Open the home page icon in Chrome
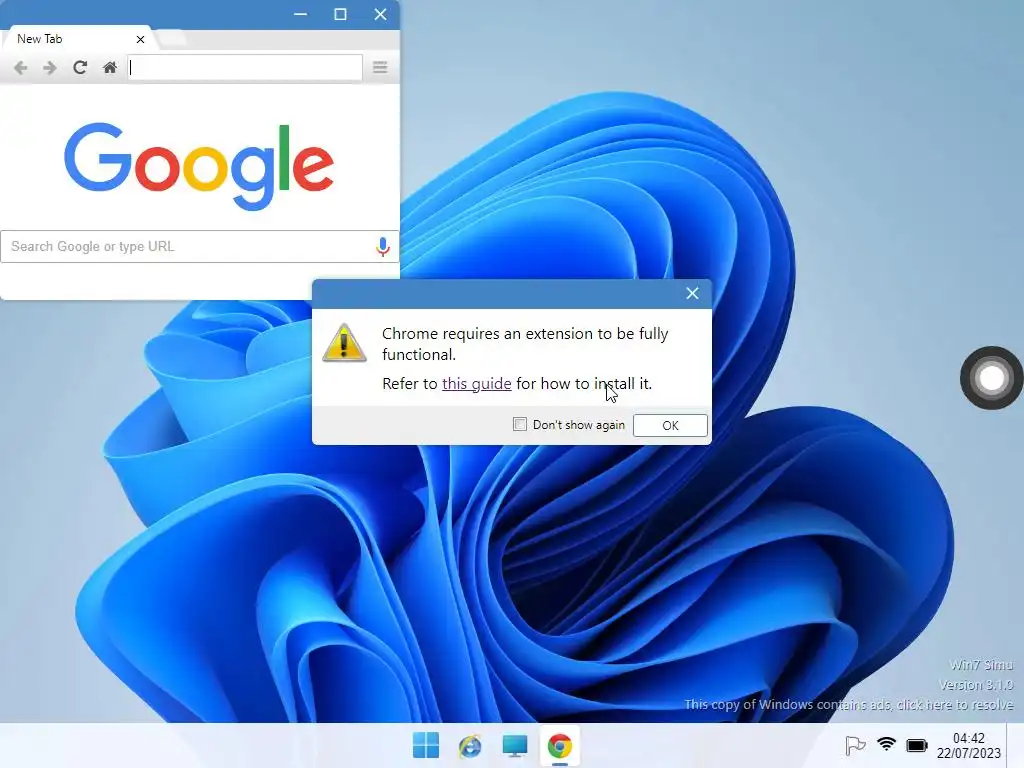The height and width of the screenshot is (768, 1024). 110,67
